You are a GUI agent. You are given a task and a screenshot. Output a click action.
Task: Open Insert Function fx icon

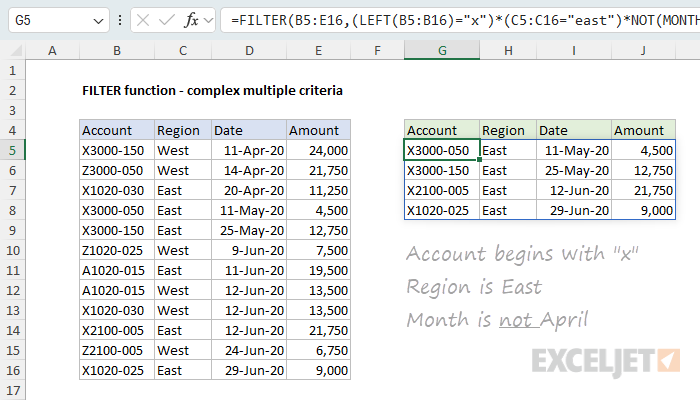click(192, 21)
